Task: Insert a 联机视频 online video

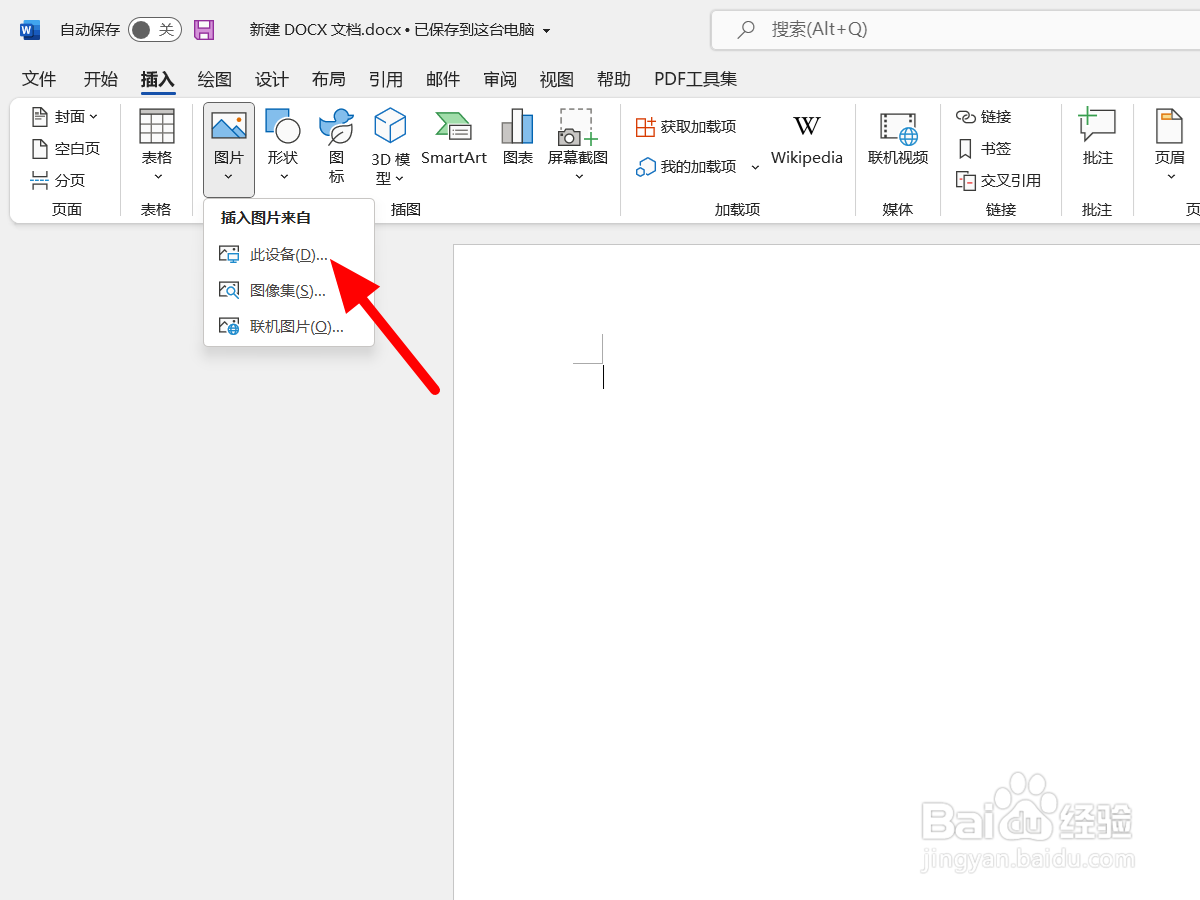Action: 898,139
